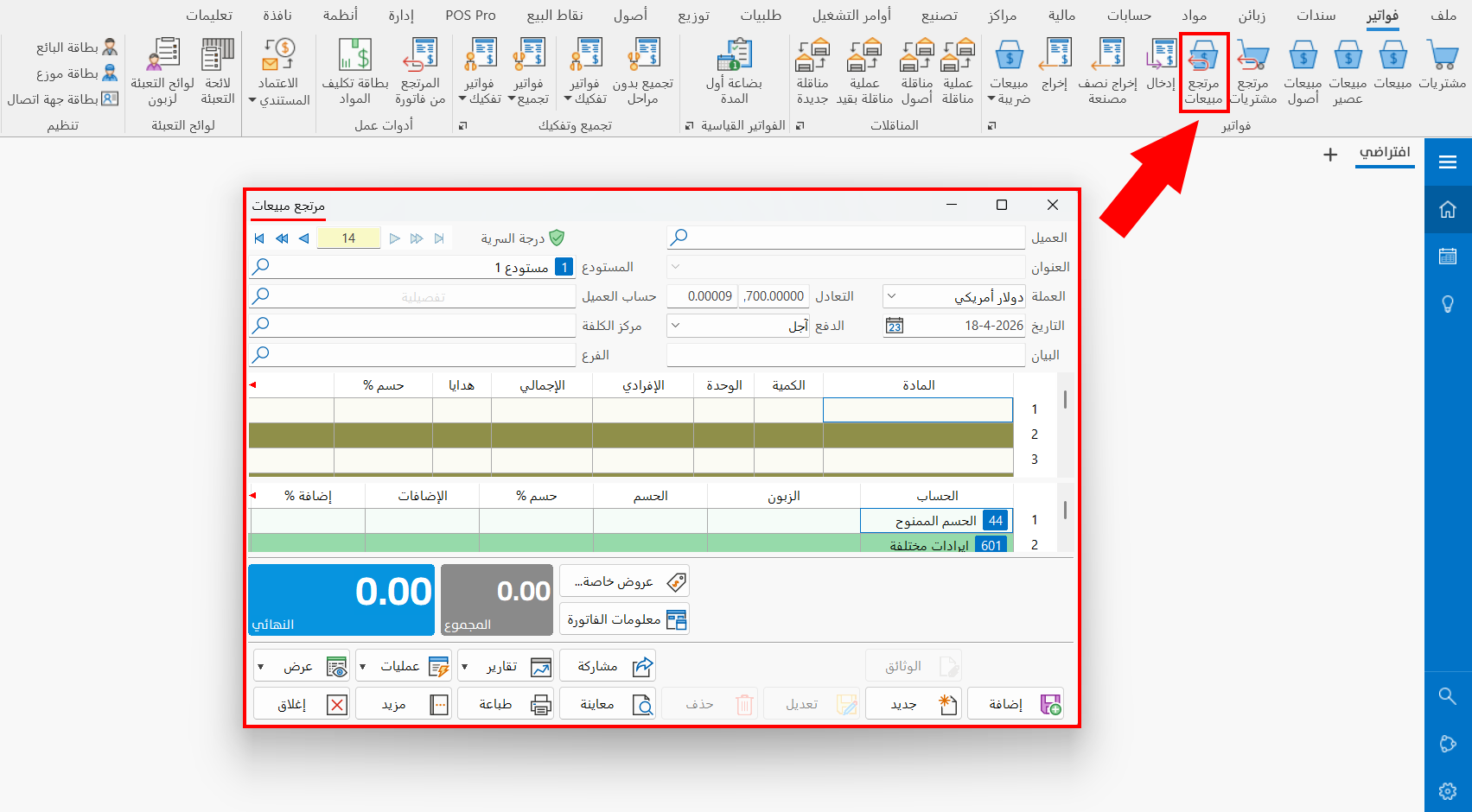
Task: Click the home icon in sidebar
Action: click(1448, 210)
